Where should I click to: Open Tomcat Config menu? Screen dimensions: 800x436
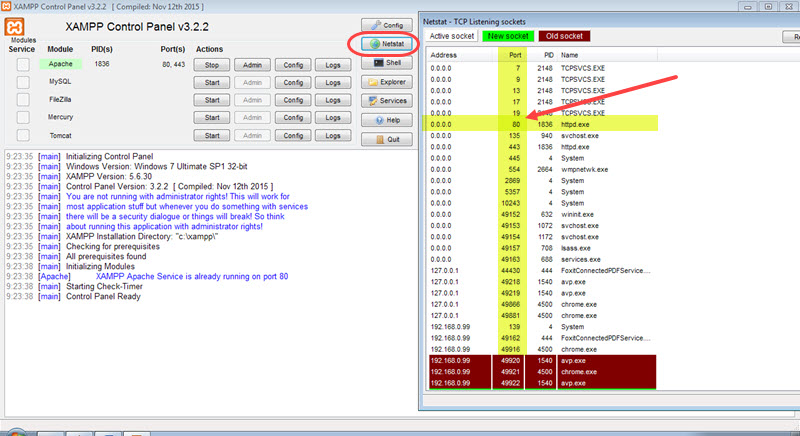293,136
